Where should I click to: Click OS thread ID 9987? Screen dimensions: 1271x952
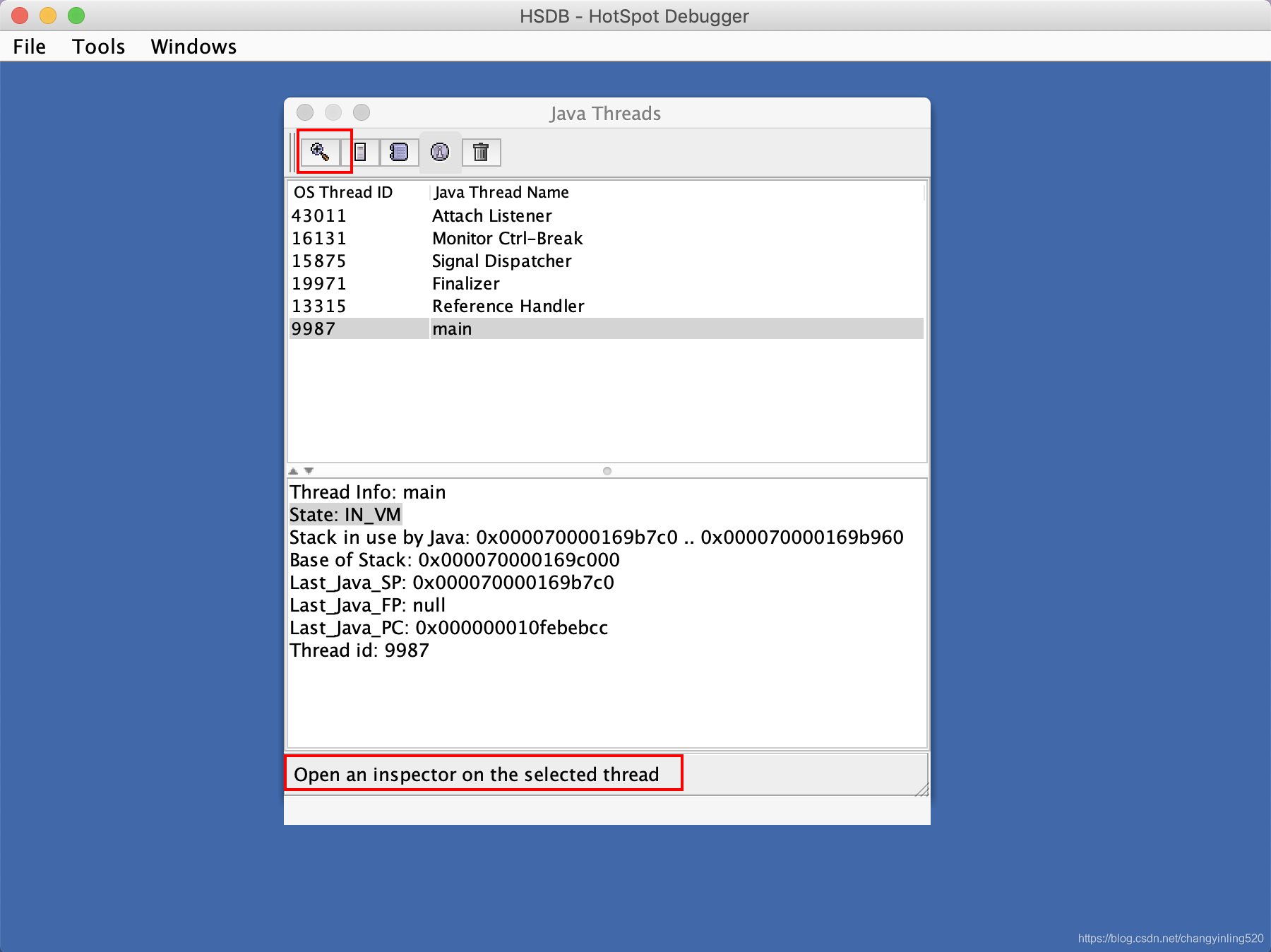click(314, 329)
